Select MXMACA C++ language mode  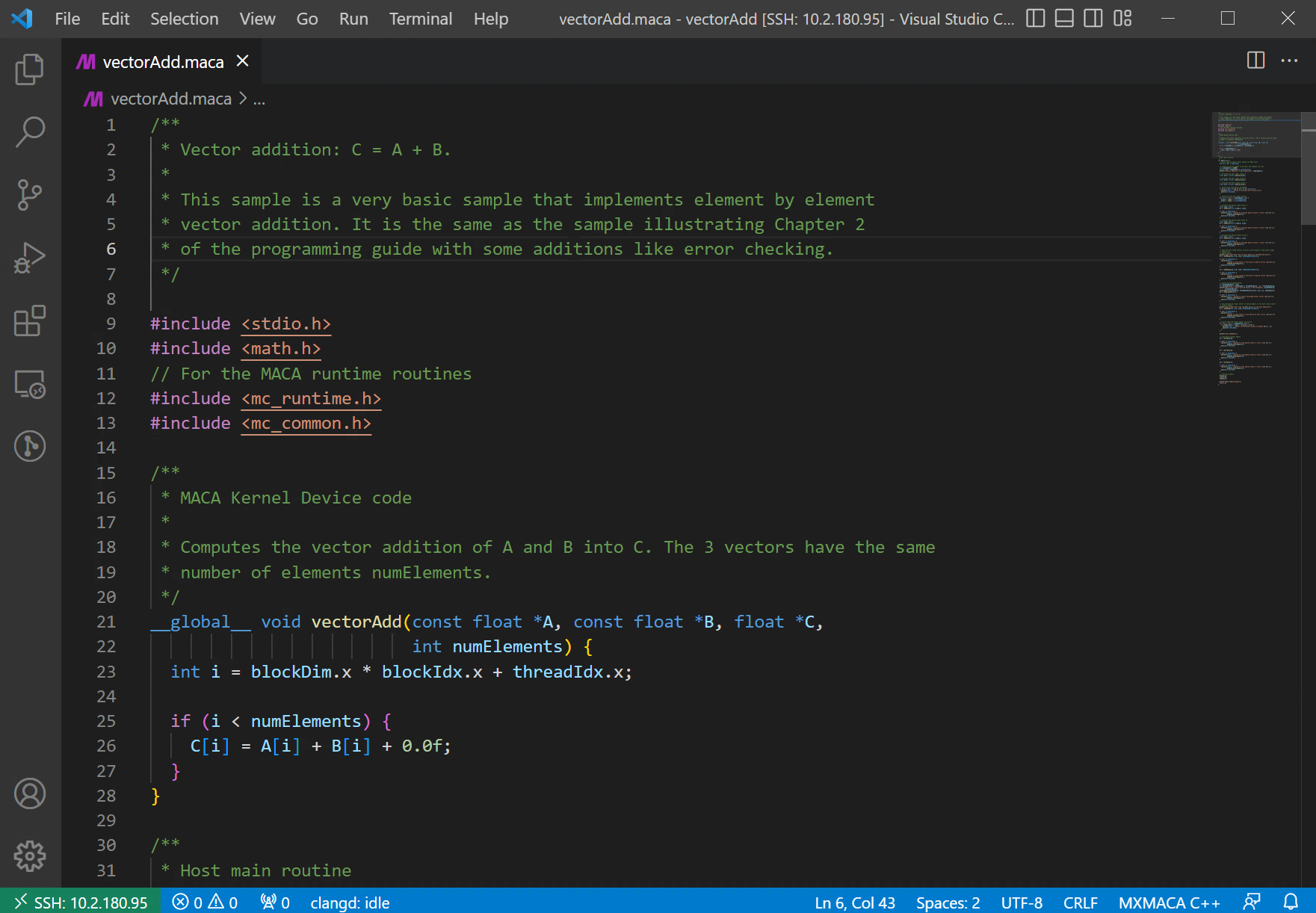tap(1169, 903)
